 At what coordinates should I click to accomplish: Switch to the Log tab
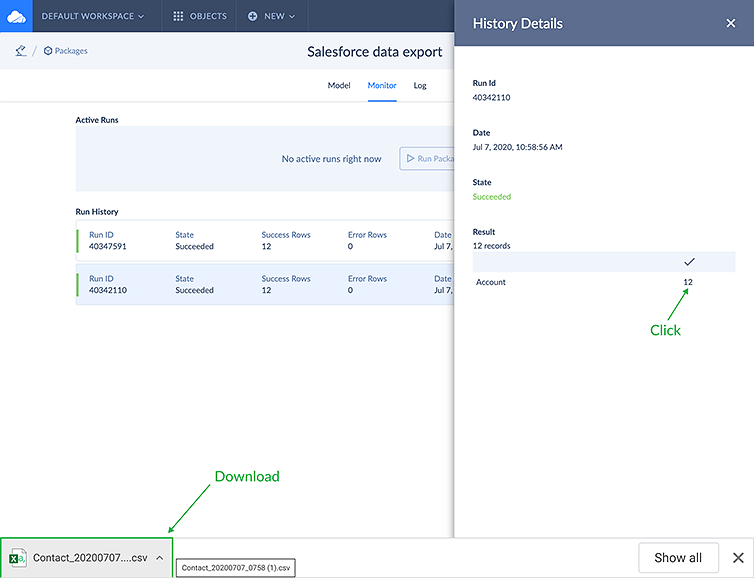[420, 85]
